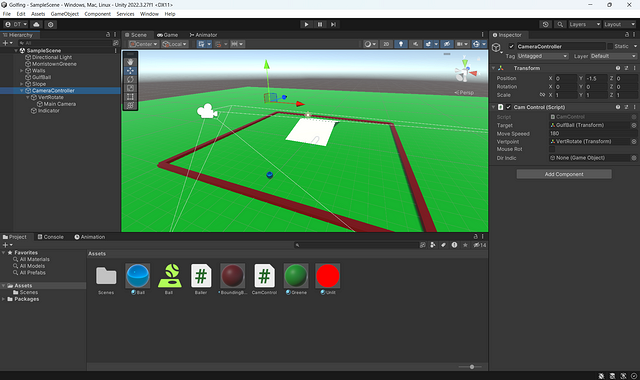
Task: Open the search icon in top toolbar
Action: 560,24
